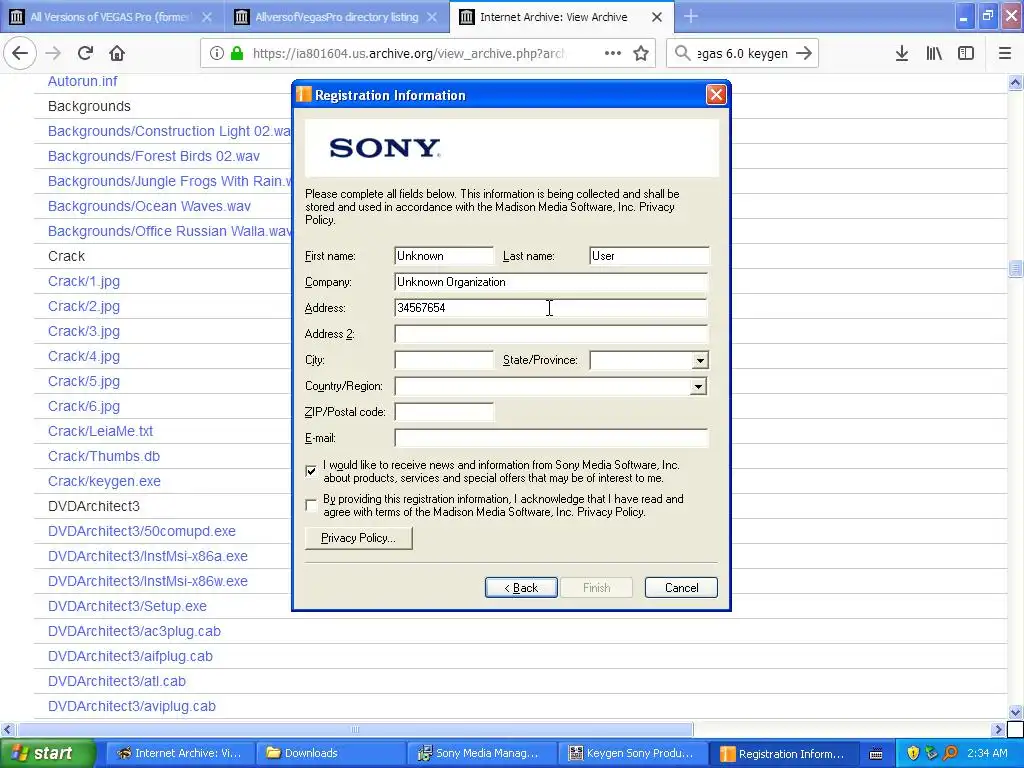Check the Privacy Policy acknowledgement checkbox
The image size is (1024, 768).
[311, 505]
